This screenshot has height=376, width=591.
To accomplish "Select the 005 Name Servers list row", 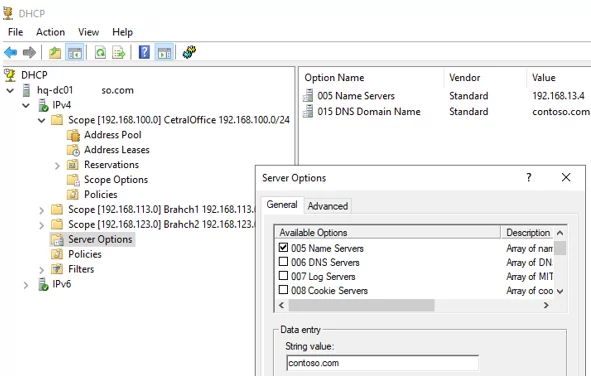I will coord(356,96).
